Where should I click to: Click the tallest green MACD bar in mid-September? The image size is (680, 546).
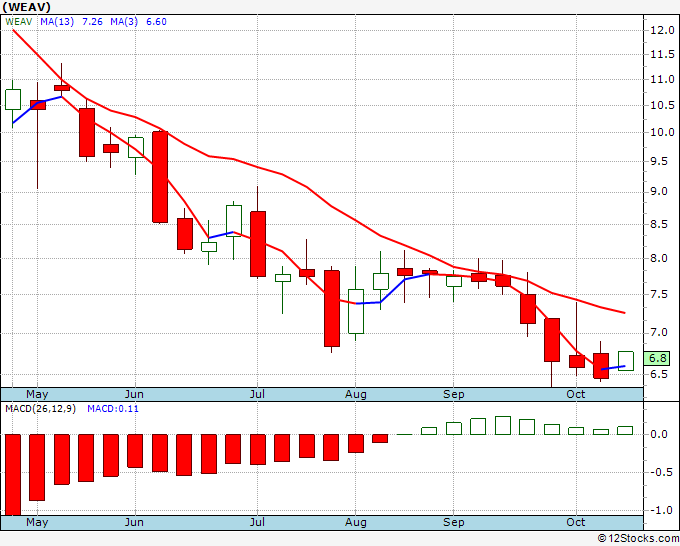point(503,425)
